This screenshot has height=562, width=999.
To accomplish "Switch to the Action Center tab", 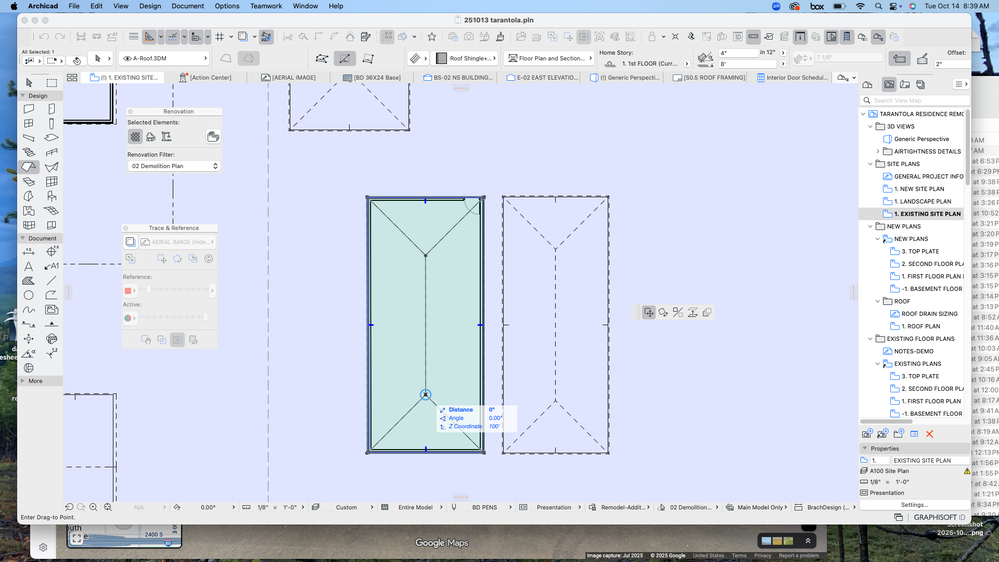I will pyautogui.click(x=210, y=77).
